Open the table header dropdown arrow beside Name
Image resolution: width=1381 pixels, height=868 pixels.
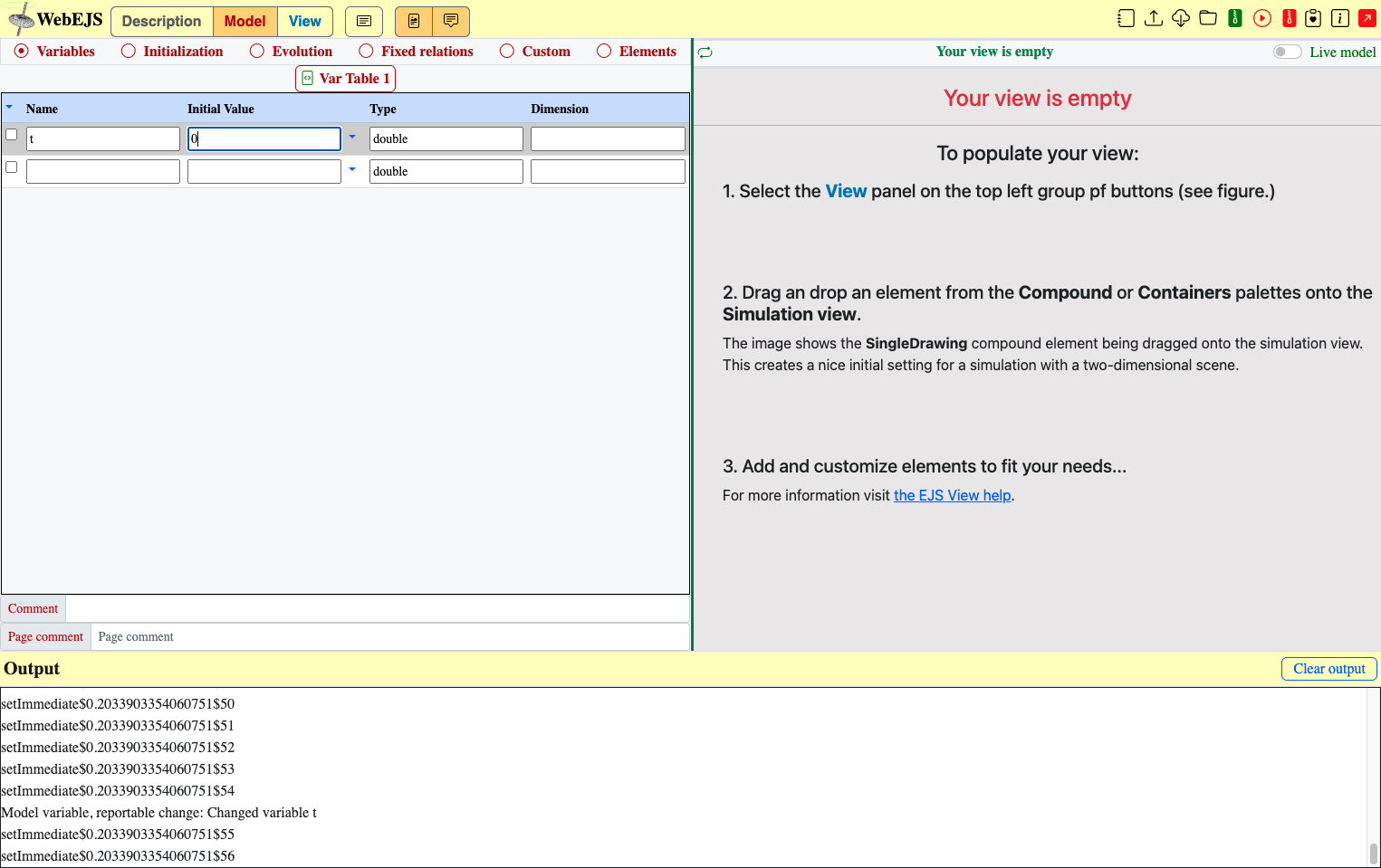tap(9, 108)
